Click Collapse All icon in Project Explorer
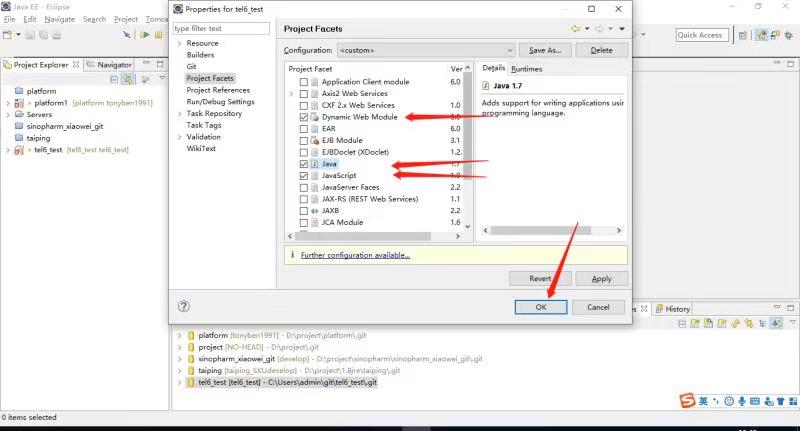800x431 pixels. point(114,79)
